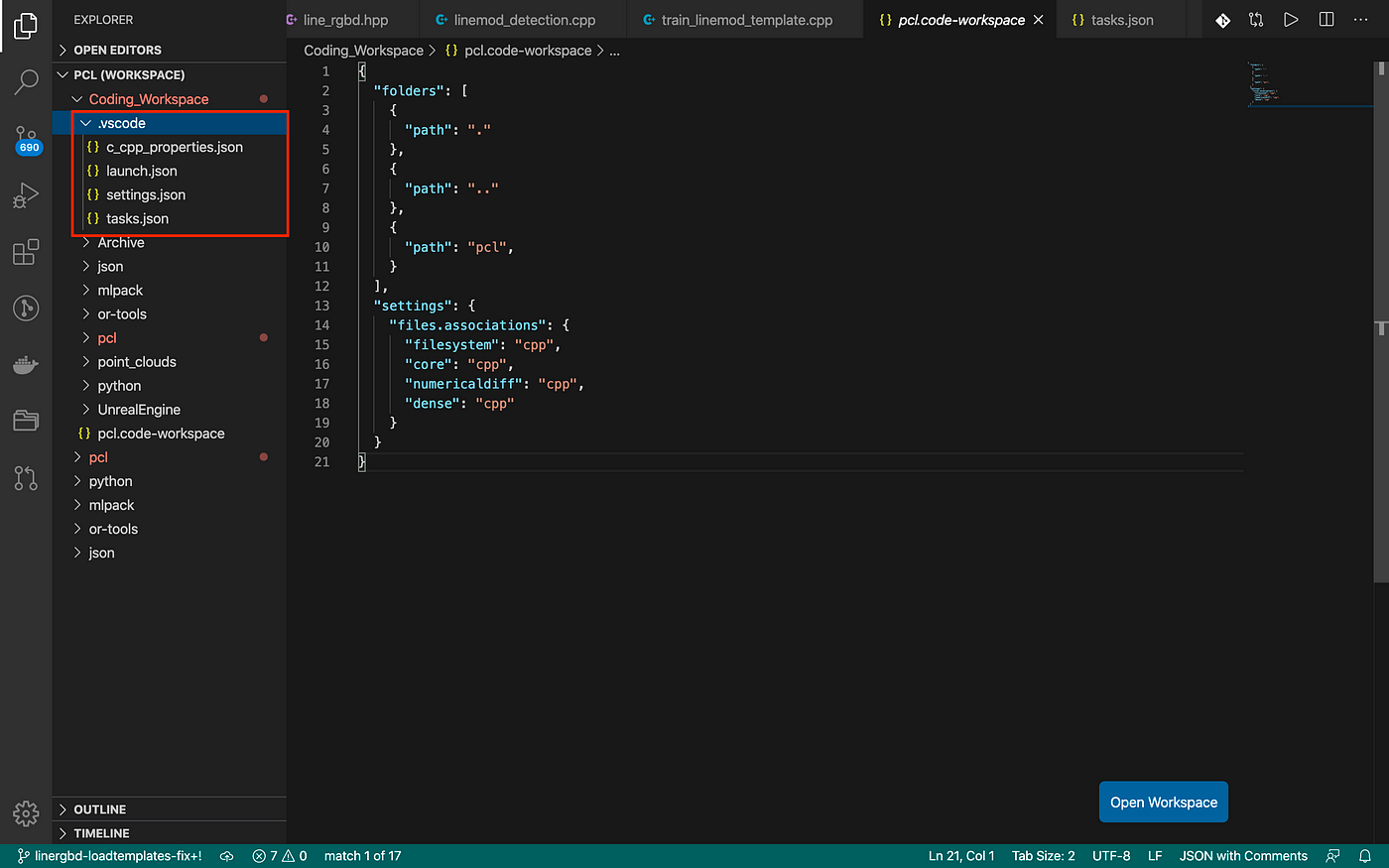The height and width of the screenshot is (868, 1389).
Task: Open the Search view icon
Action: 26,82
